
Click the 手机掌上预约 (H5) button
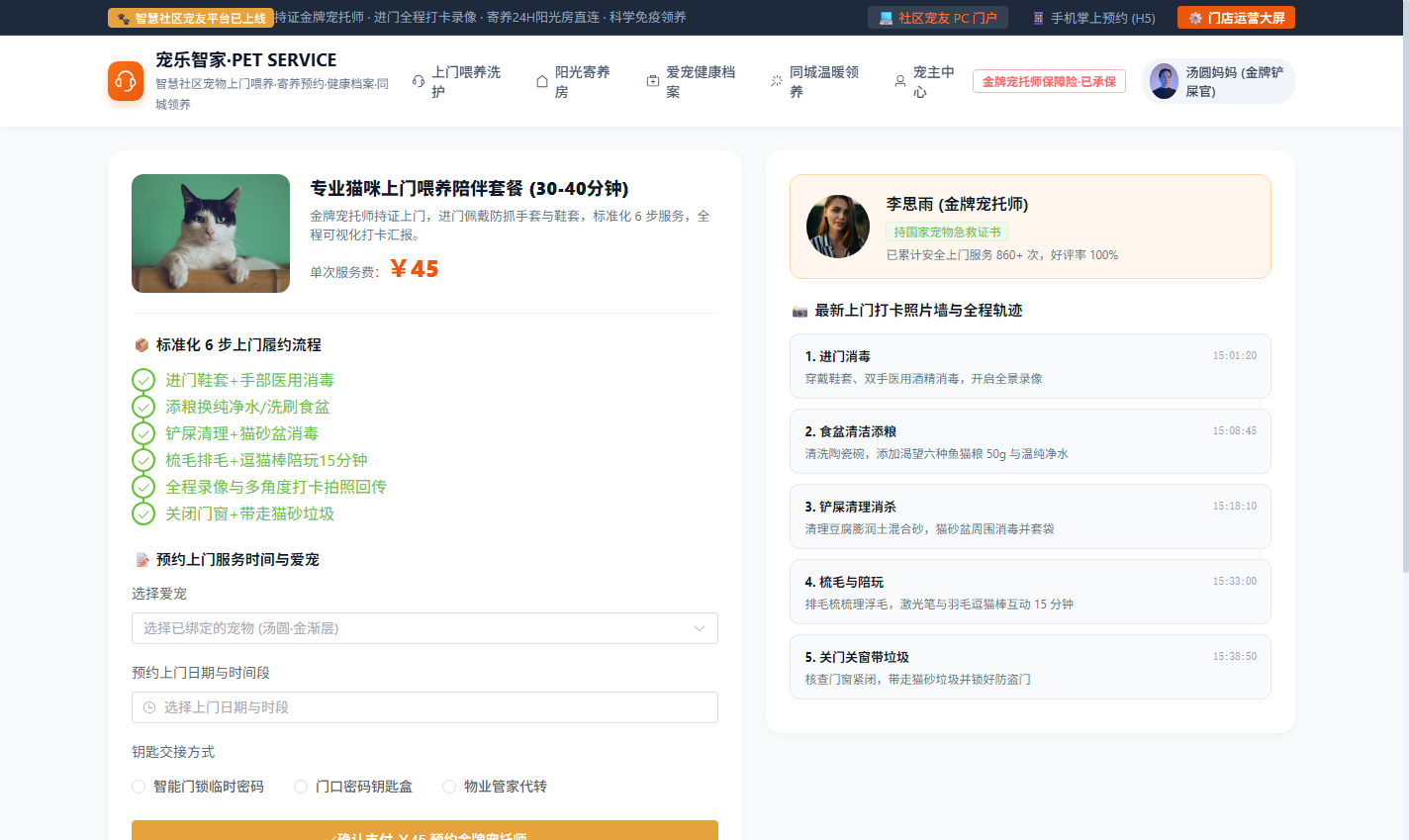point(1093,18)
